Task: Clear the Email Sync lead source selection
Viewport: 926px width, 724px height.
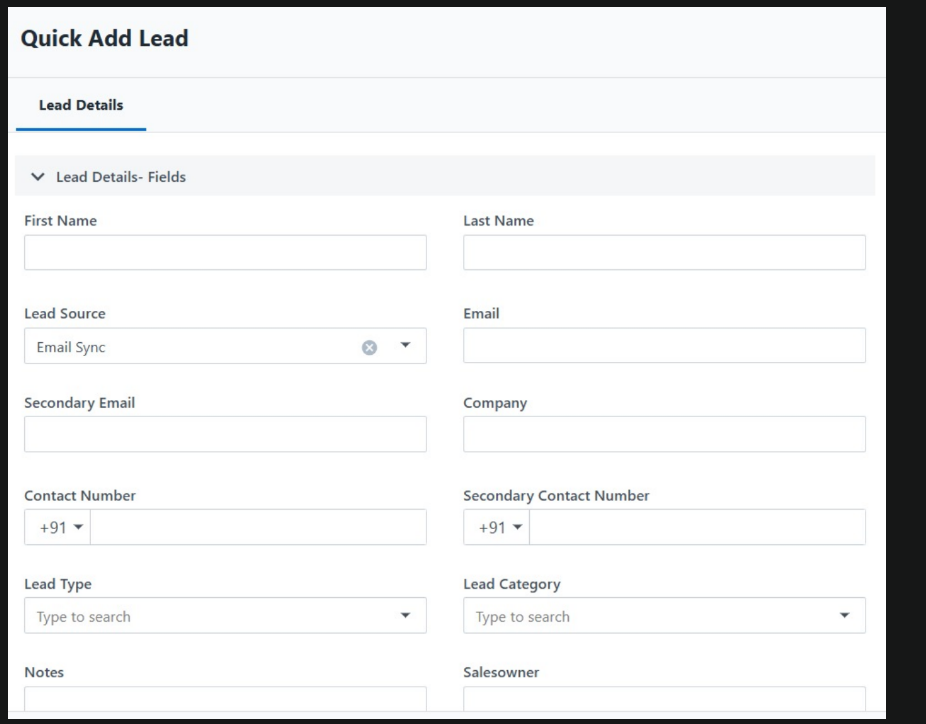Action: 369,347
